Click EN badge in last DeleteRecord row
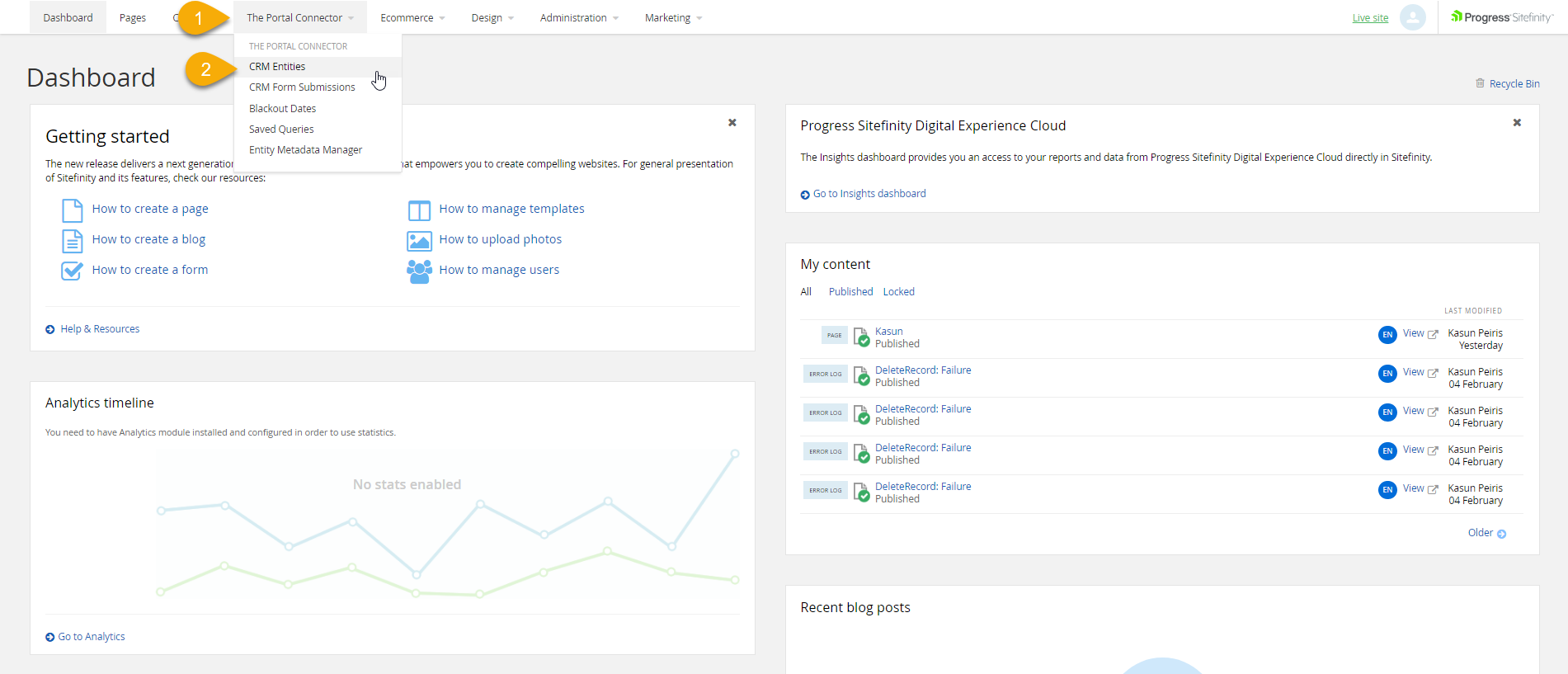Image resolution: width=1568 pixels, height=674 pixels. (1387, 490)
